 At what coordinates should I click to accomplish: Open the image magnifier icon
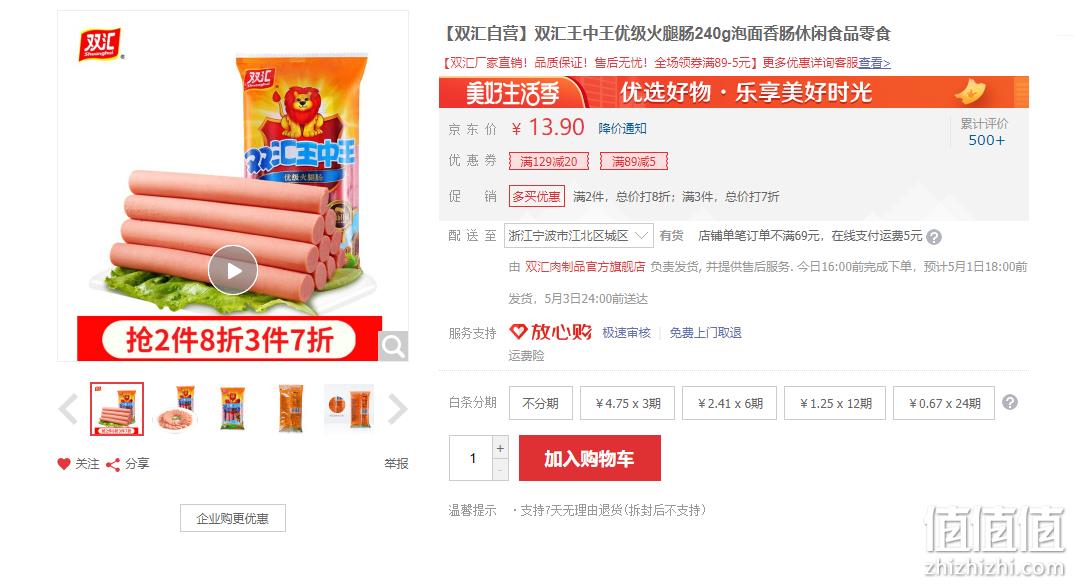pos(393,347)
